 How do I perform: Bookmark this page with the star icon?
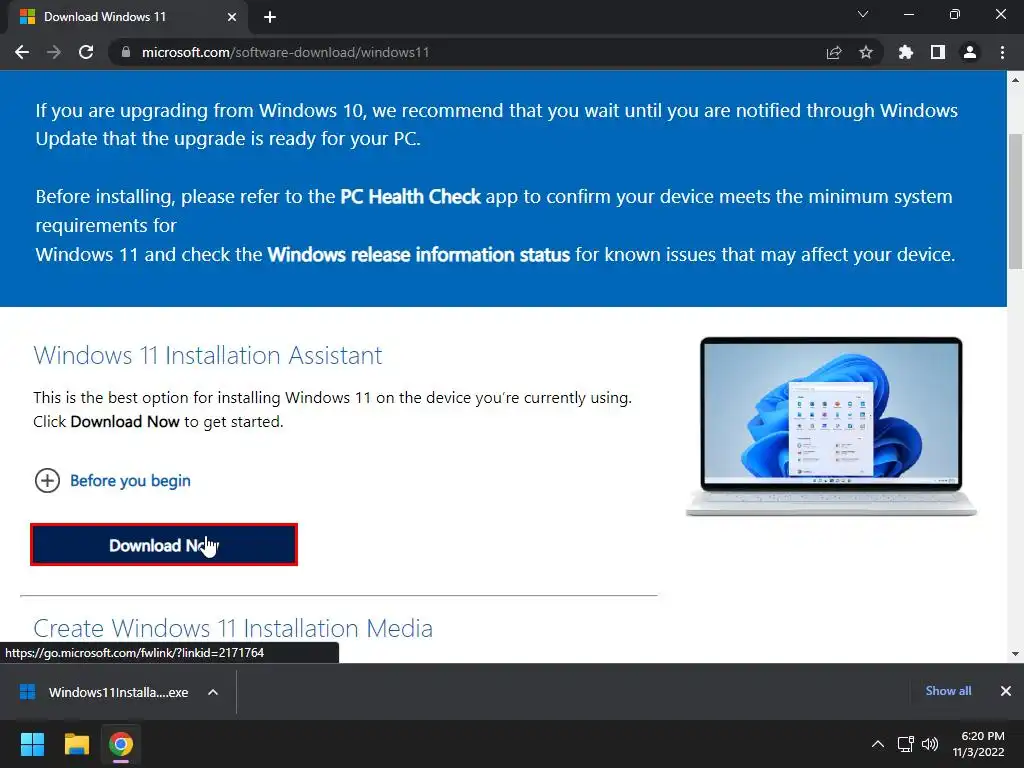point(866,52)
